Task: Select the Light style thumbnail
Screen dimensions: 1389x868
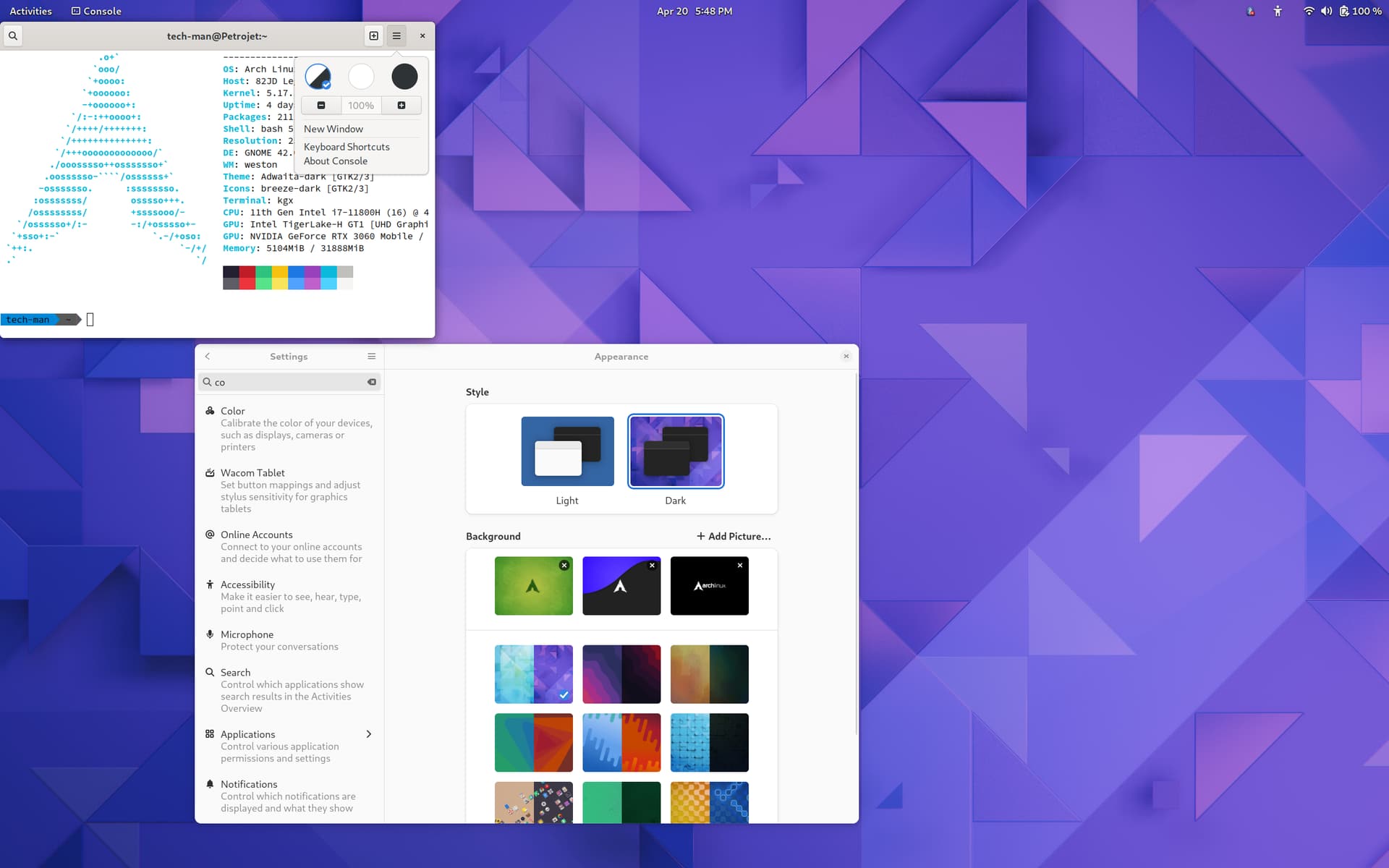Action: coord(567,451)
